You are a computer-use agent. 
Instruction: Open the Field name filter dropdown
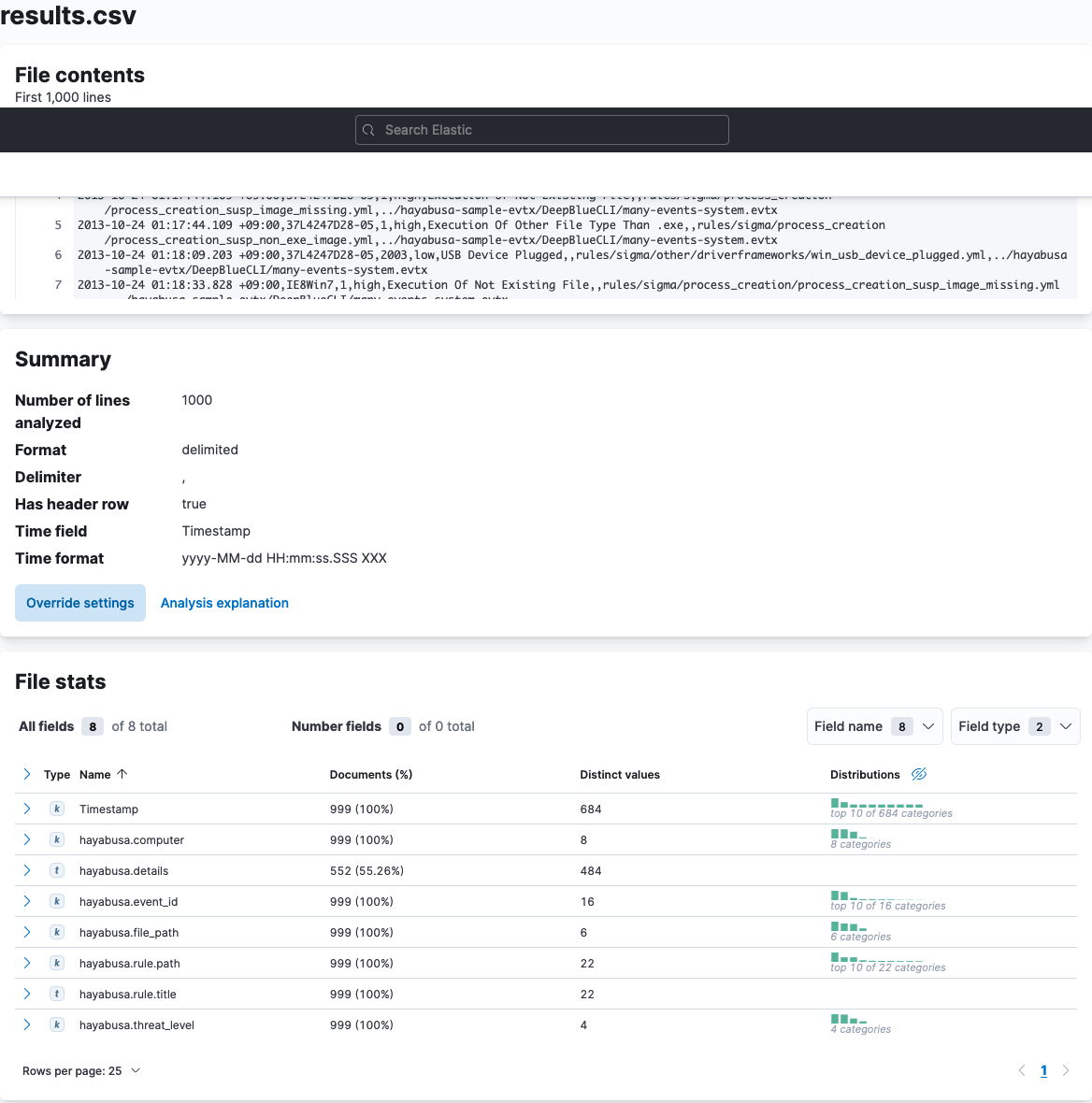point(874,726)
